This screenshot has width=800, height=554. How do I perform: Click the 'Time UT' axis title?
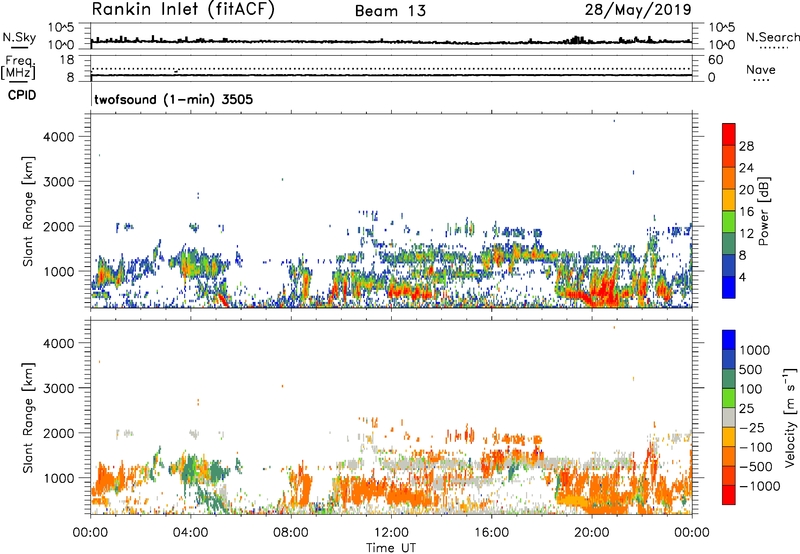[391, 548]
